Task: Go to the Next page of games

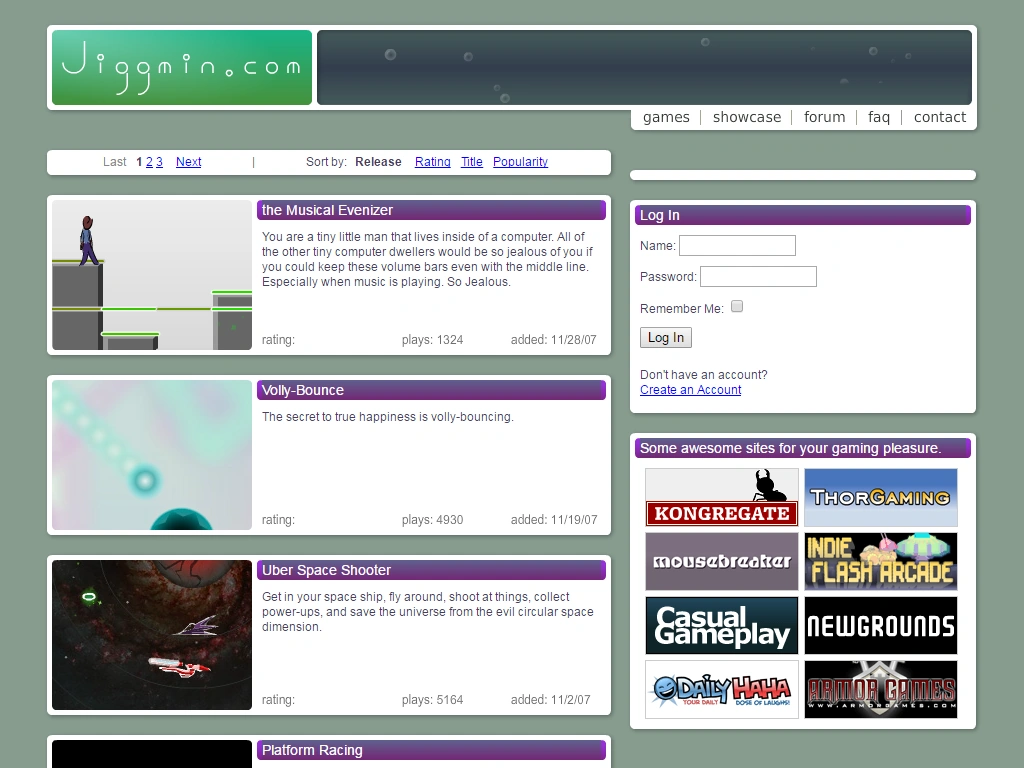Action: 188,162
